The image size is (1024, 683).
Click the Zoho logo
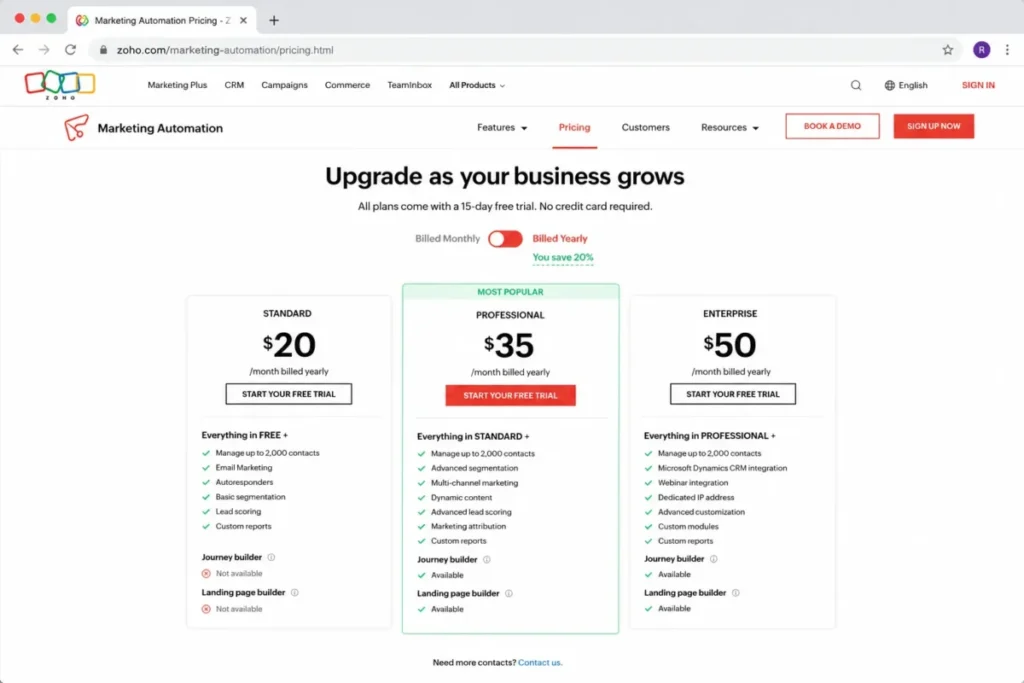click(60, 85)
